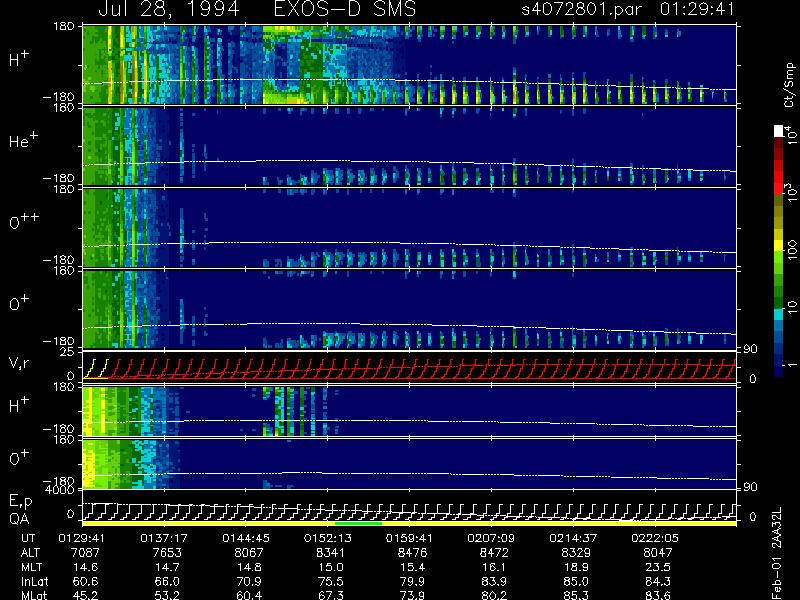The height and width of the screenshot is (600, 800).
Task: Click the 'O++' panel label
Action: pyautogui.click(x=23, y=221)
